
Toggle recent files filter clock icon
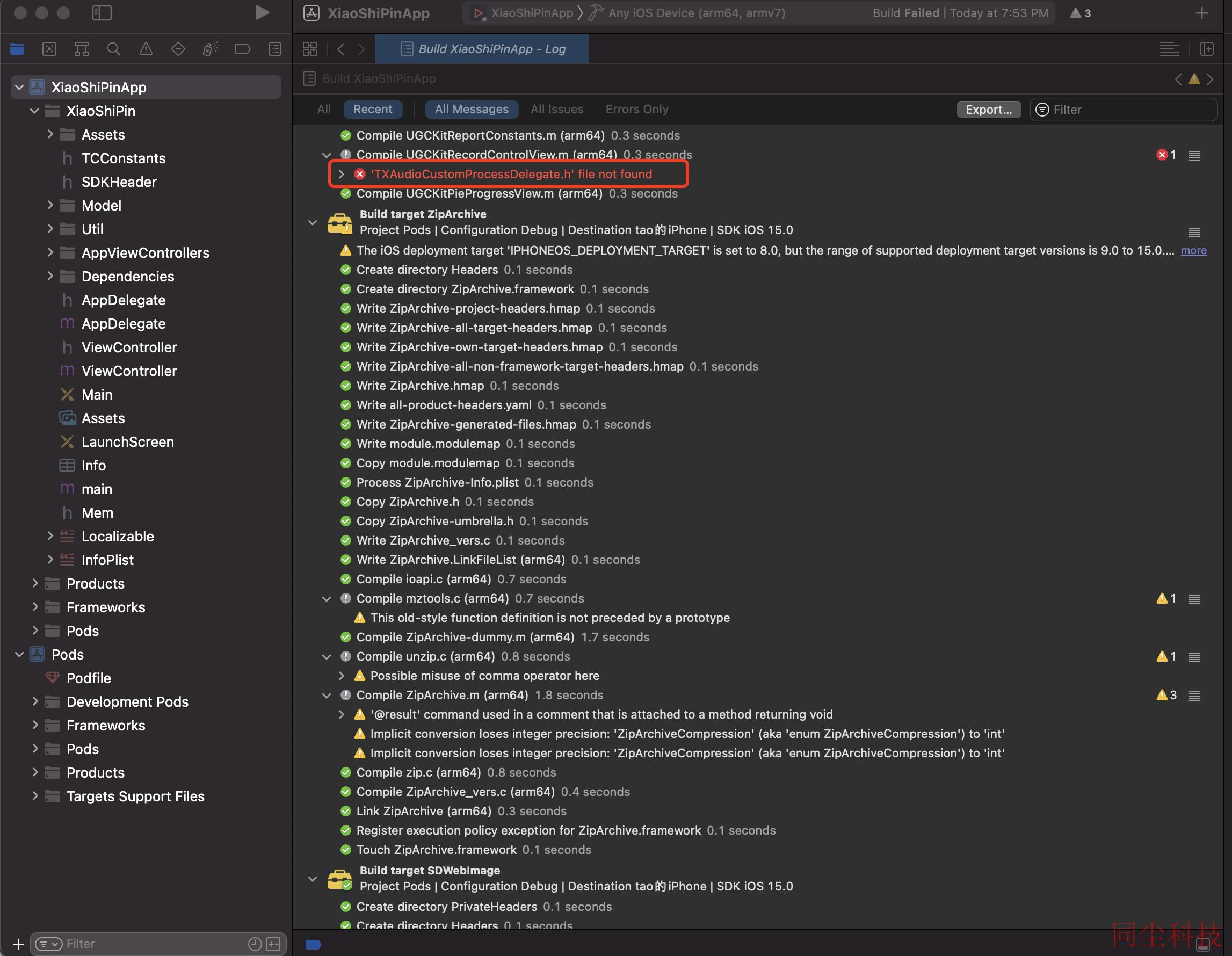255,944
